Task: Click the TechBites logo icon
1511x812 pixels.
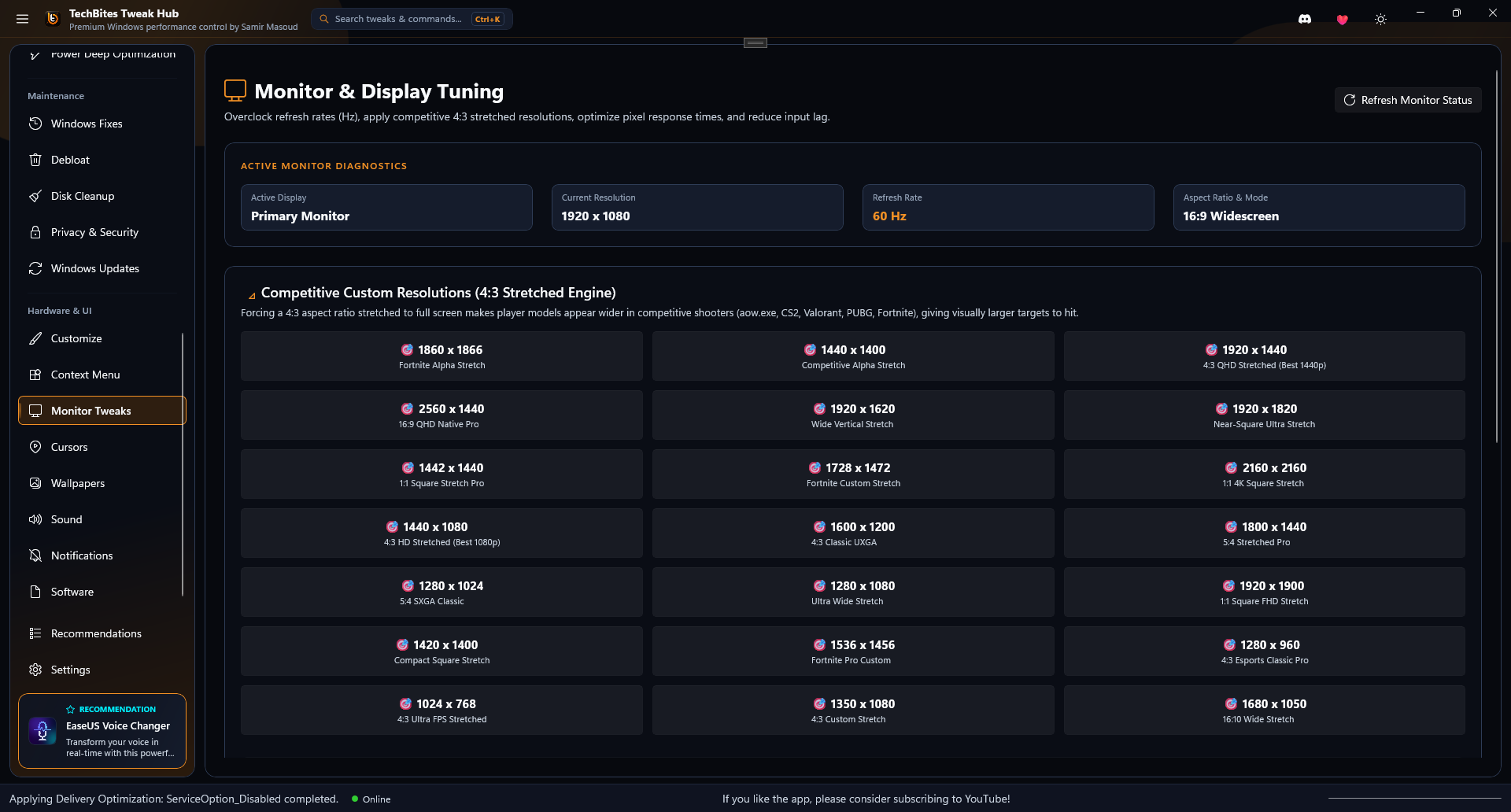Action: pos(53,19)
